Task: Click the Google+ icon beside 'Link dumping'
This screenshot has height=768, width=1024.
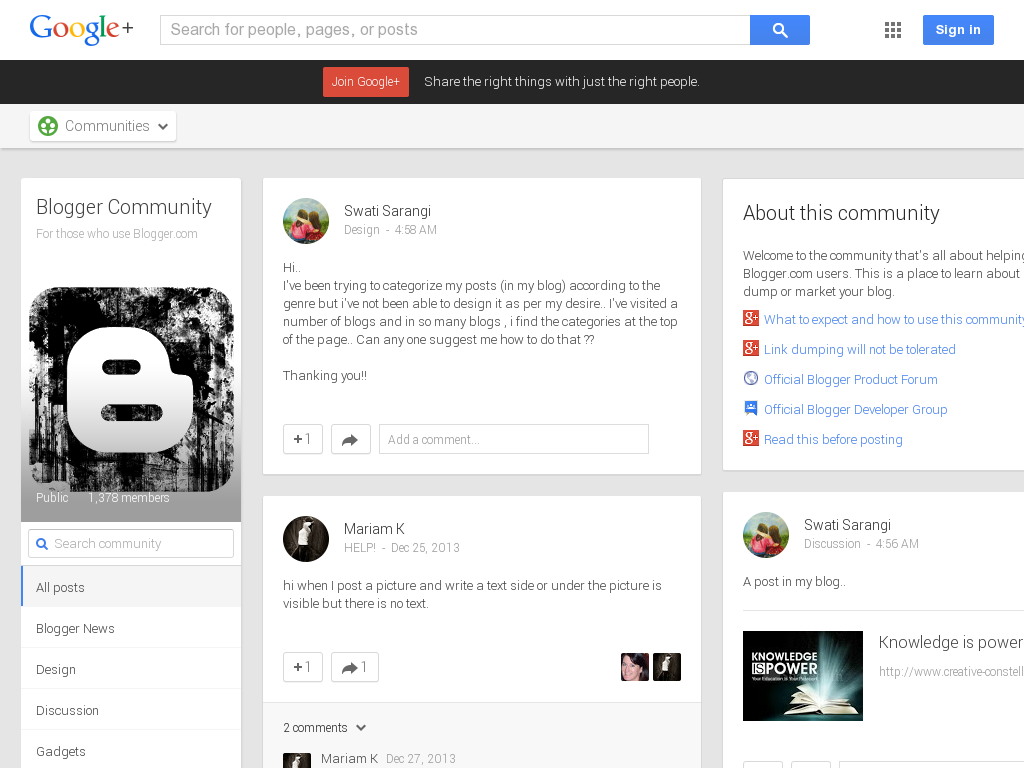Action: [x=751, y=349]
